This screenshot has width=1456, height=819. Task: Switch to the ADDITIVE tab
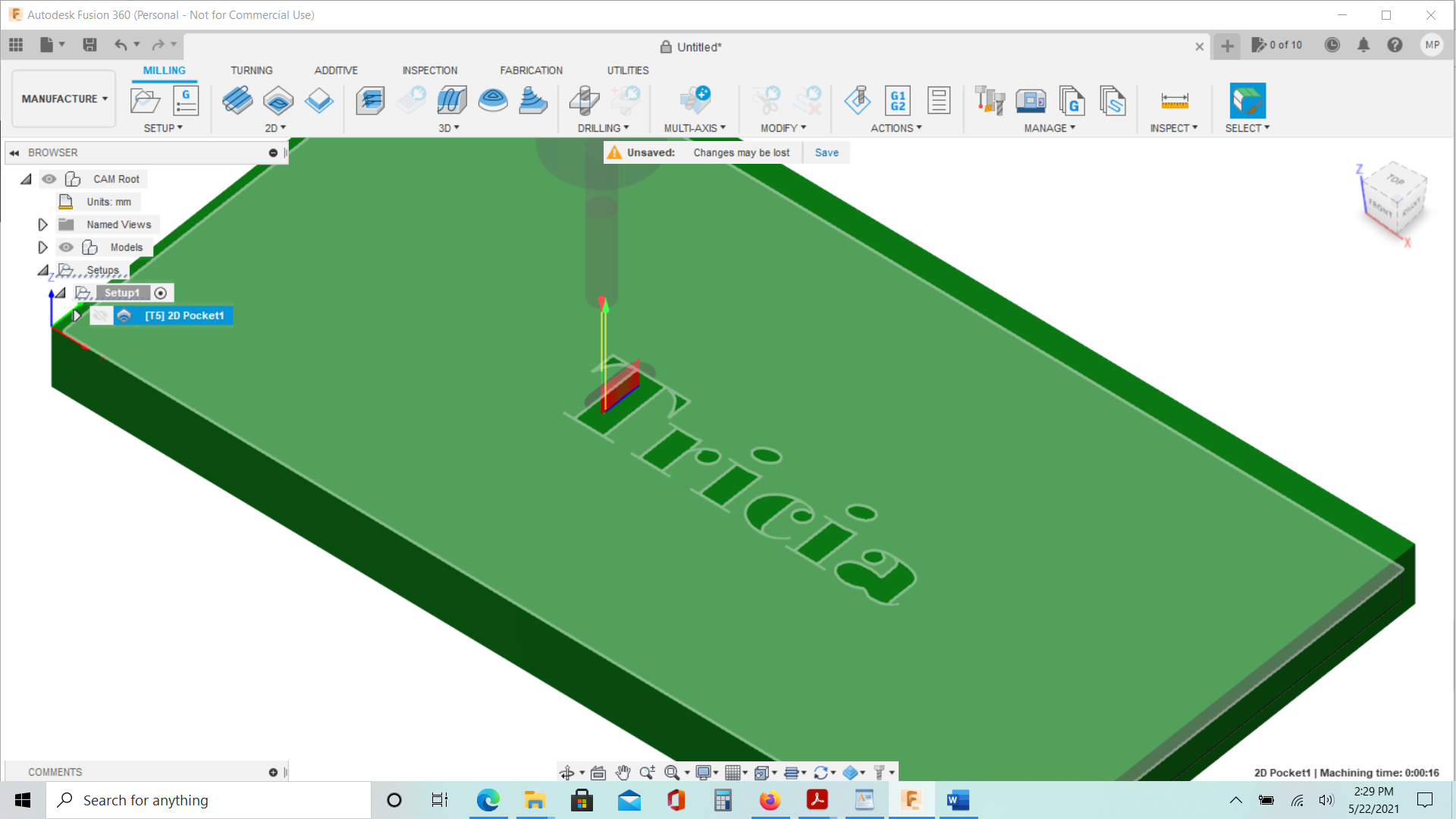[336, 71]
